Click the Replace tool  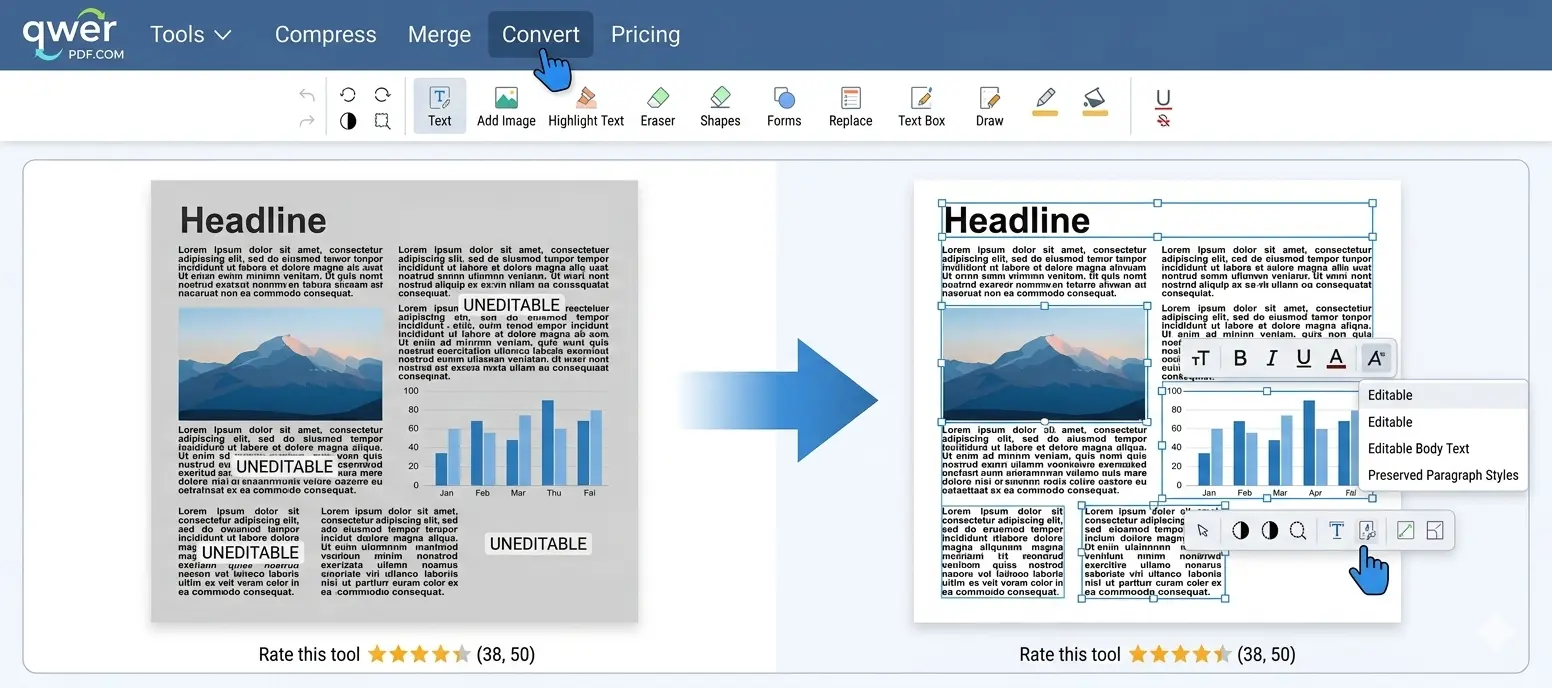851,106
